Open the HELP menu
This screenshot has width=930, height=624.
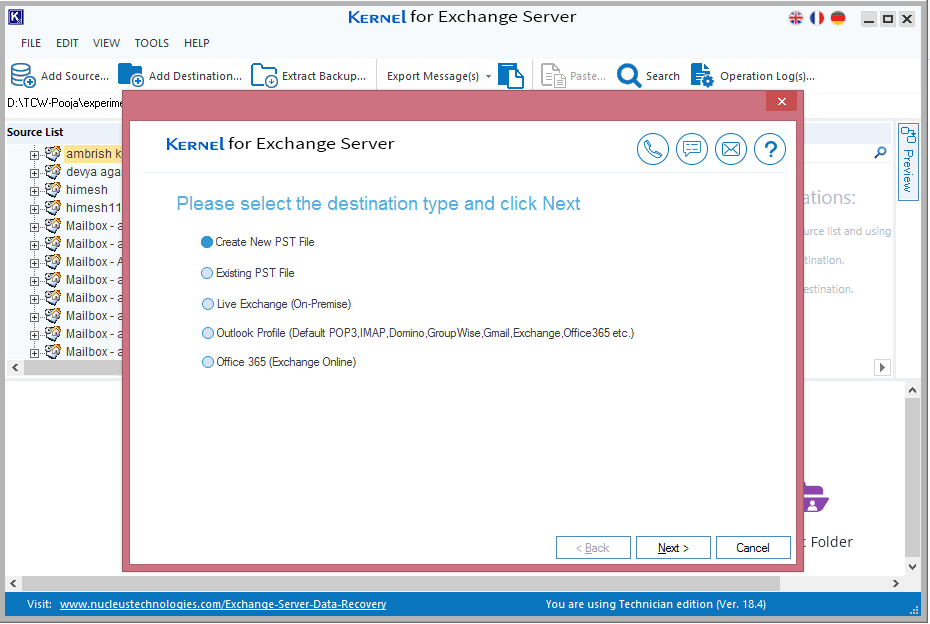tap(196, 43)
